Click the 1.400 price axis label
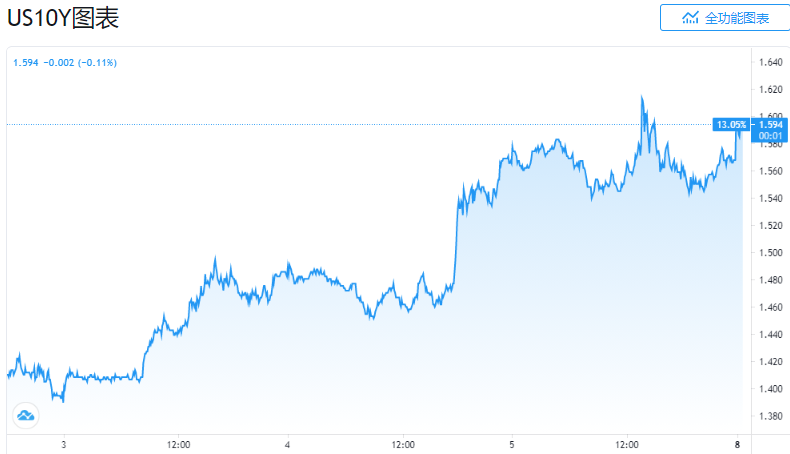The width and height of the screenshot is (790, 454). pyautogui.click(x=770, y=388)
